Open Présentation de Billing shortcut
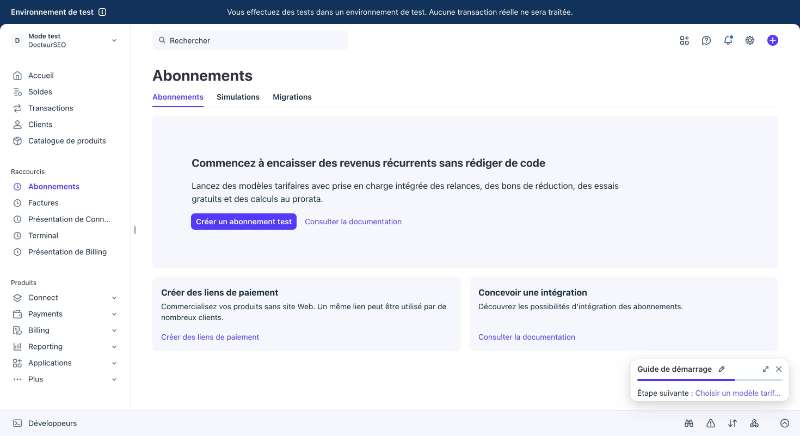Viewport: 800px width, 436px height. (x=67, y=252)
